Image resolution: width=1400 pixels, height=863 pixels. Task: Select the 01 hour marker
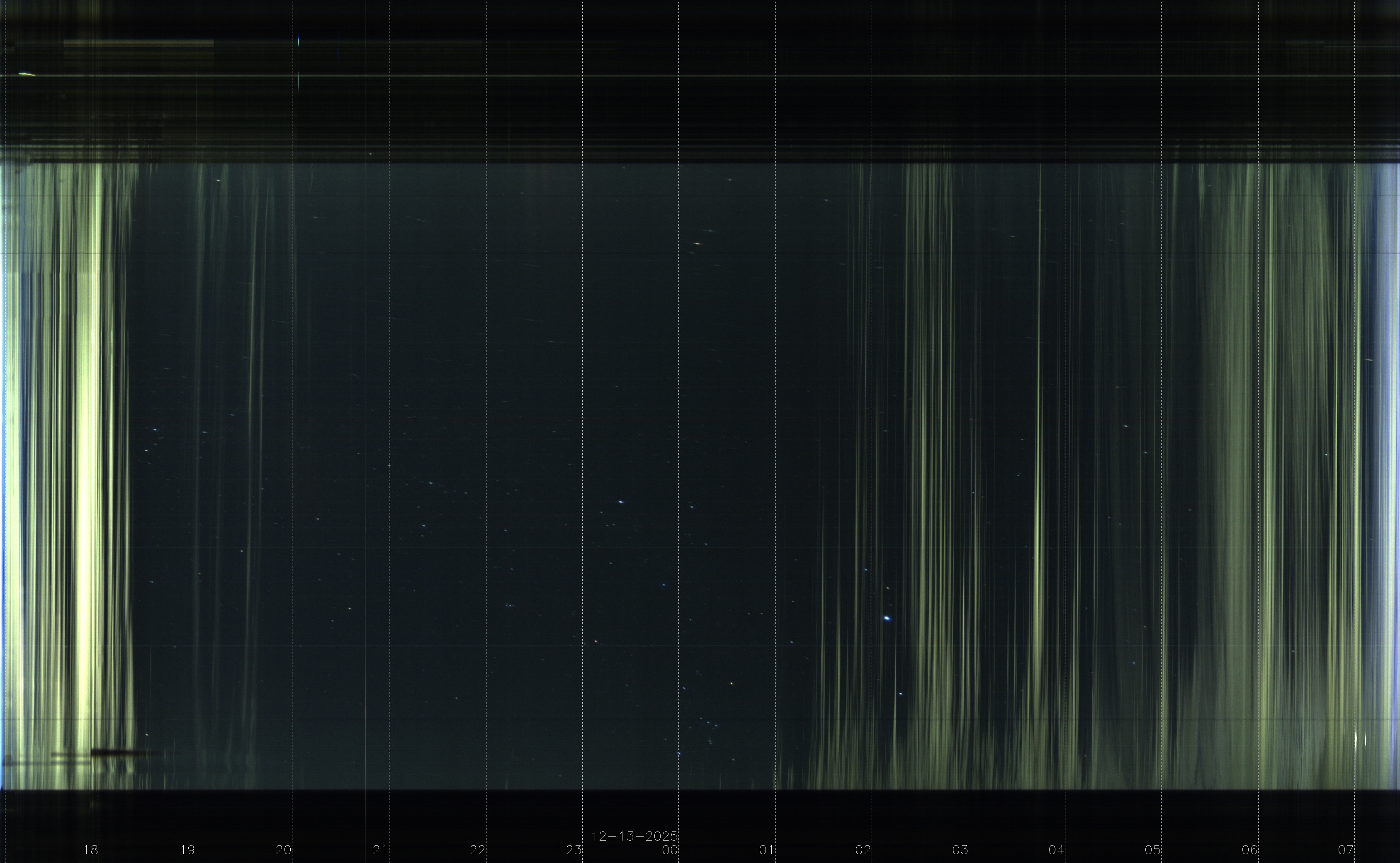coord(767,850)
